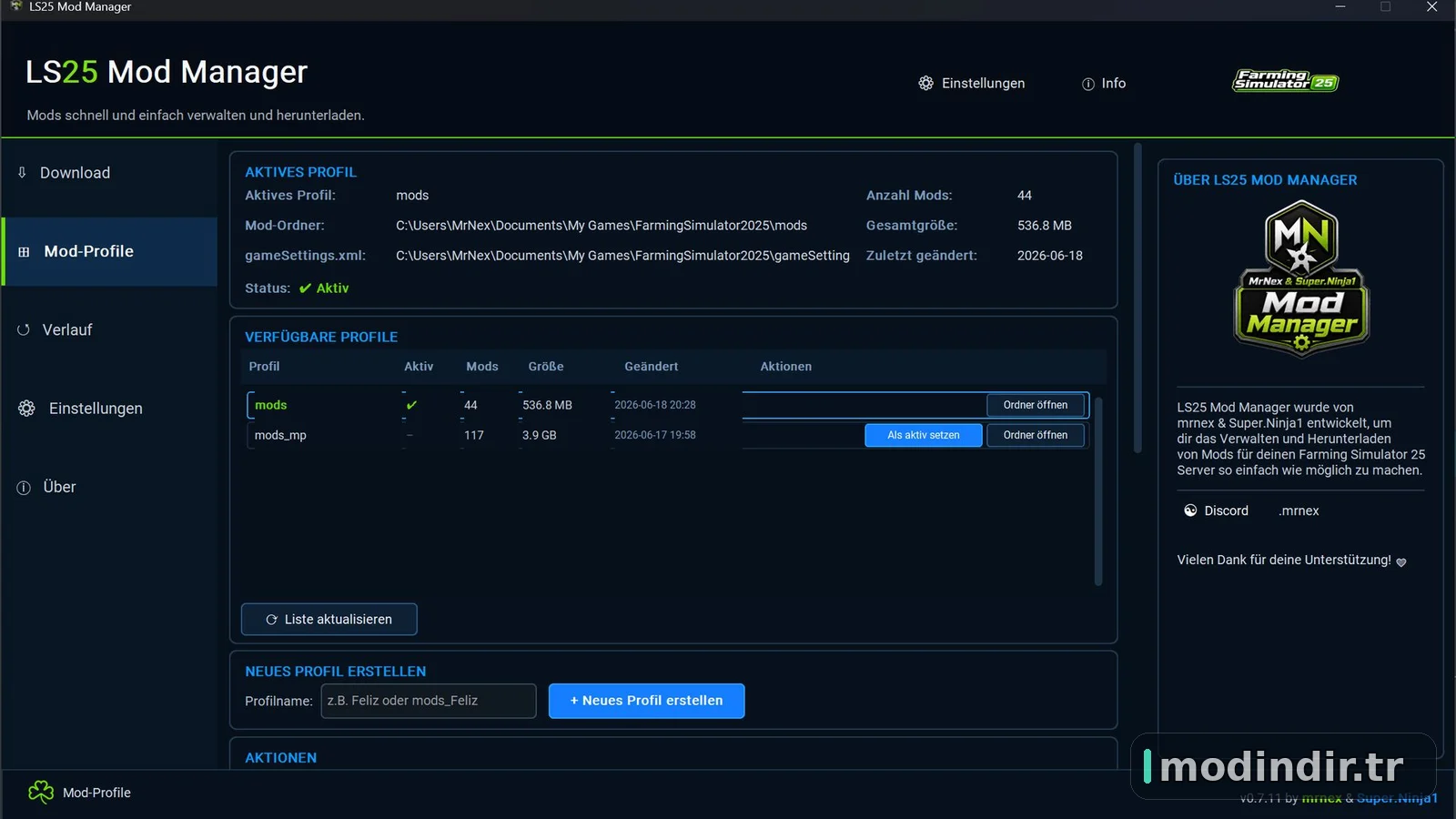
Task: Click the Aktiv column header
Action: coord(419,367)
